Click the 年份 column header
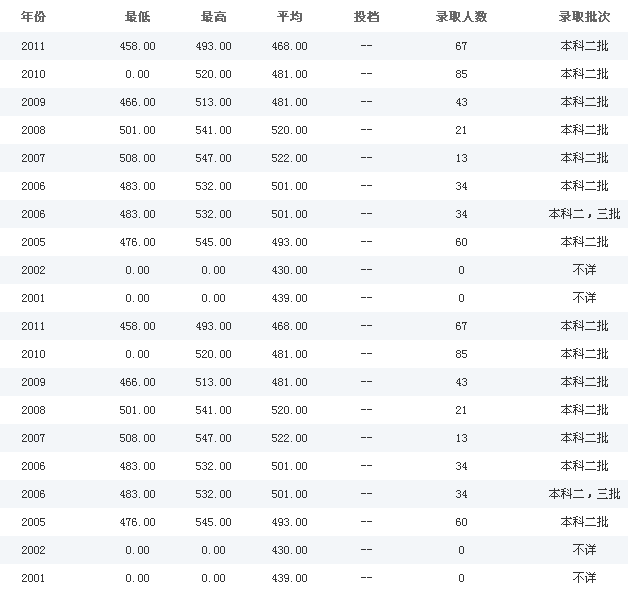This screenshot has width=628, height=604. tap(33, 18)
